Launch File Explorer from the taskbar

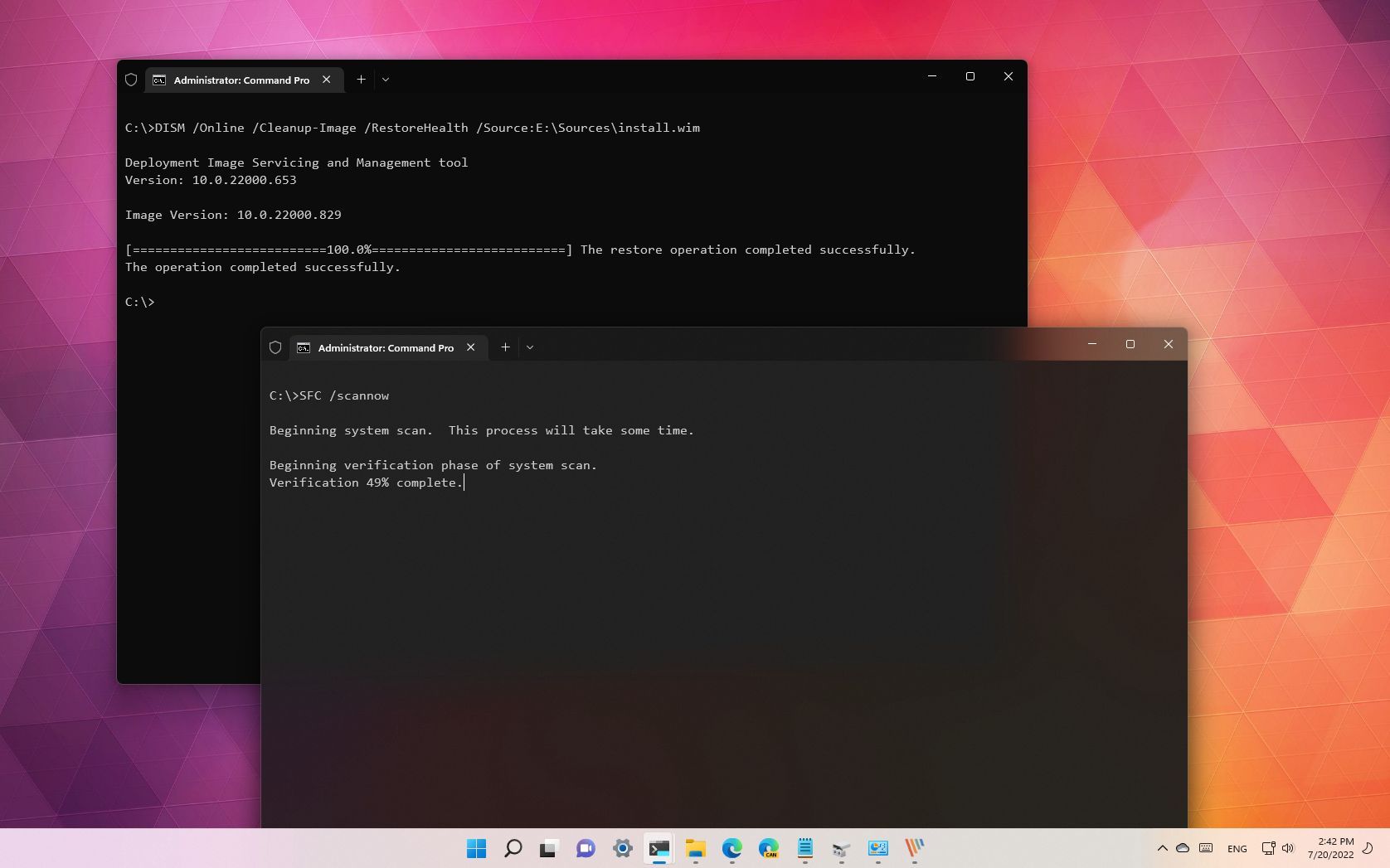coord(695,849)
